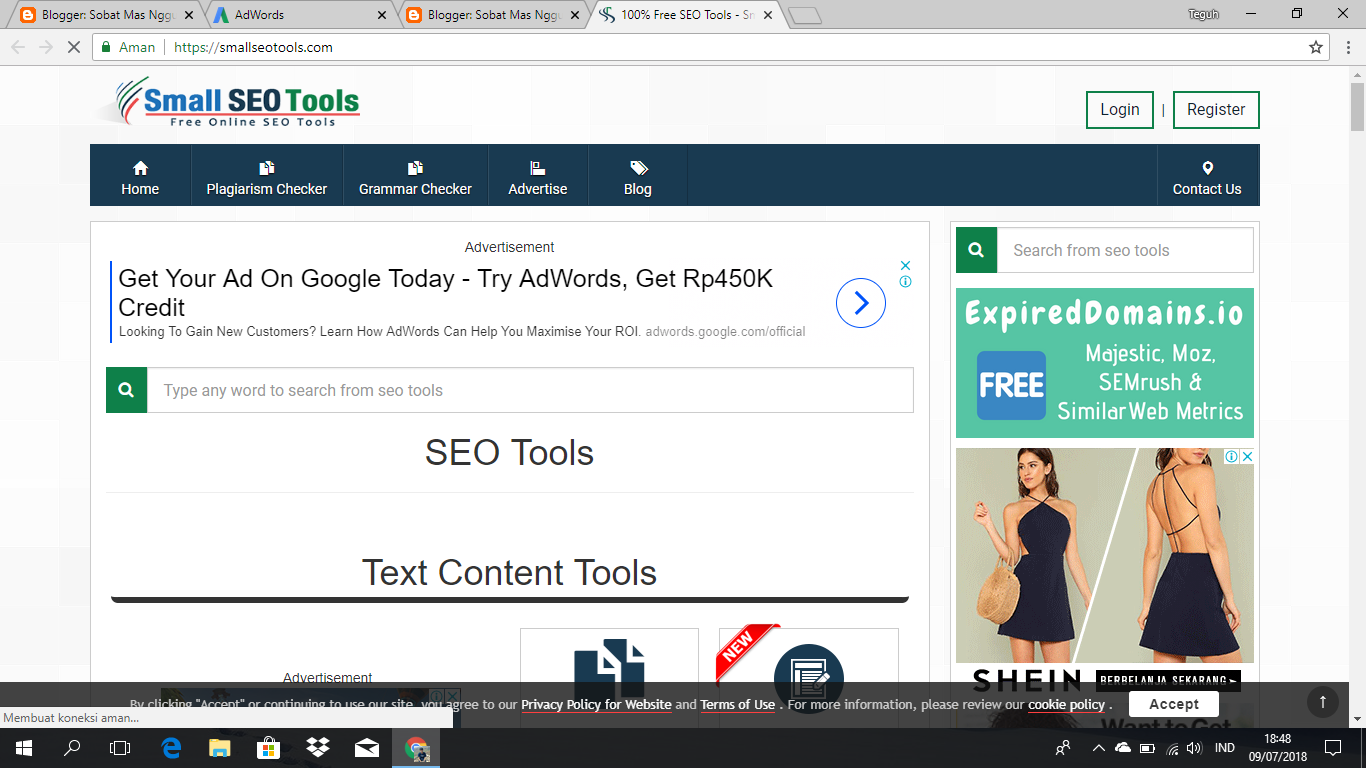Close the 100% Free SEO Tools tab
The height and width of the screenshot is (768, 1366).
tap(767, 15)
